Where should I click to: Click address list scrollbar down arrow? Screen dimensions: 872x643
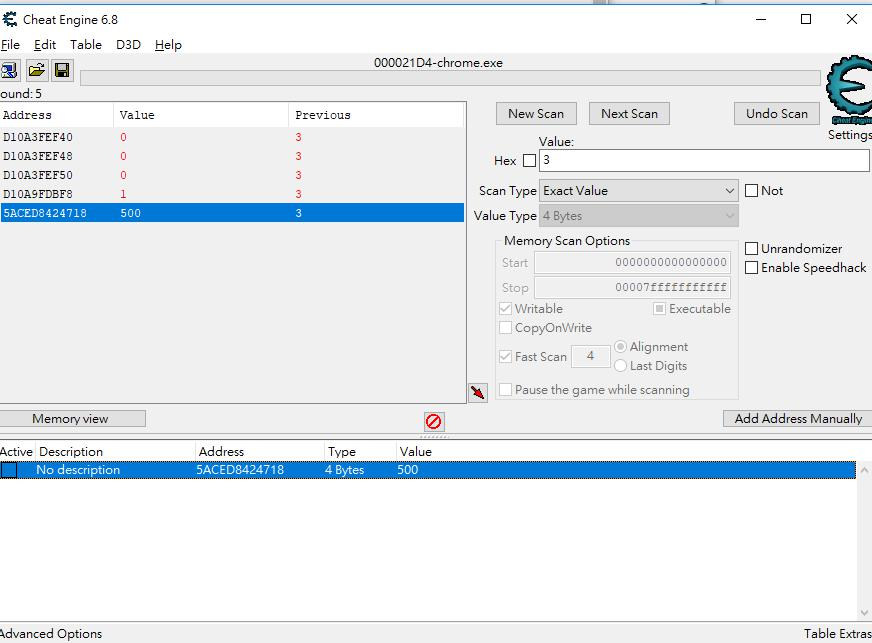coord(864,612)
